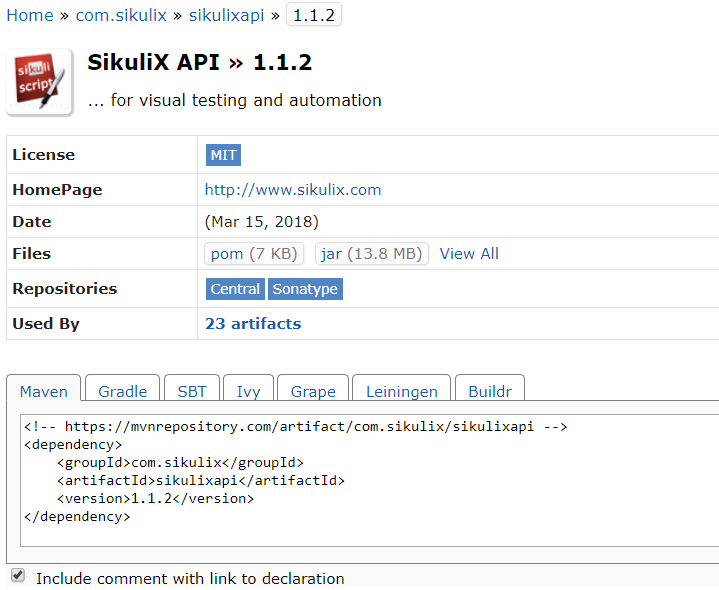Screen dimensions: 719x590
Task: Click the MIT license badge
Action: (x=223, y=155)
